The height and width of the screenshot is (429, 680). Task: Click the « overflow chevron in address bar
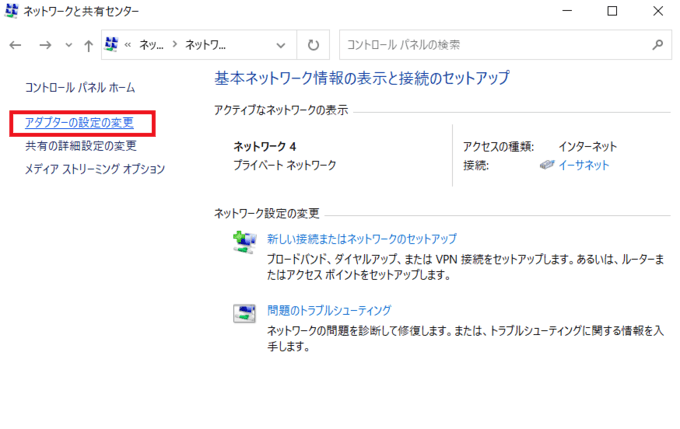pos(128,45)
